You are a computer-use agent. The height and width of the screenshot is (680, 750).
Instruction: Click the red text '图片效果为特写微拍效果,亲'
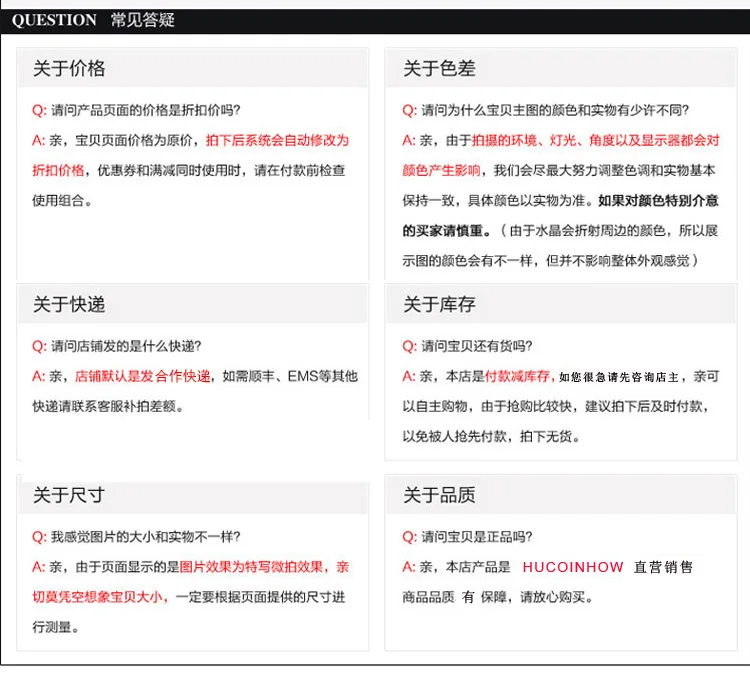click(264, 568)
